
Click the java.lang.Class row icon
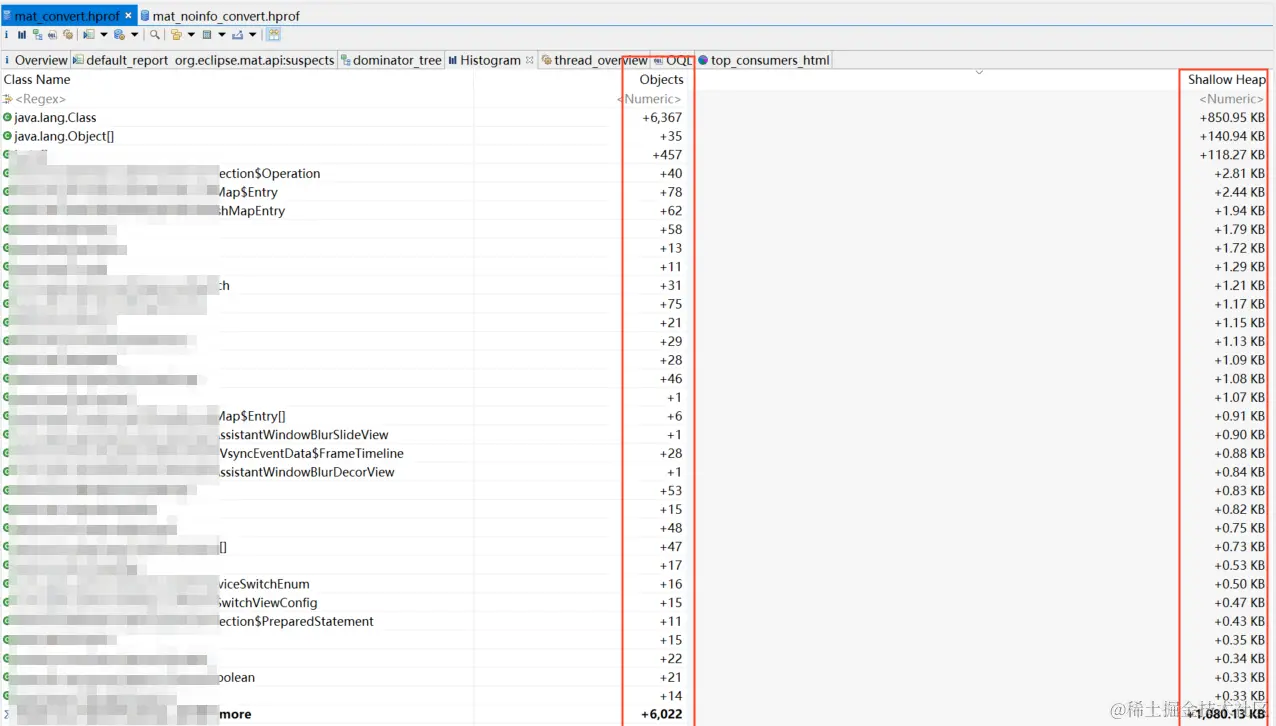point(8,118)
